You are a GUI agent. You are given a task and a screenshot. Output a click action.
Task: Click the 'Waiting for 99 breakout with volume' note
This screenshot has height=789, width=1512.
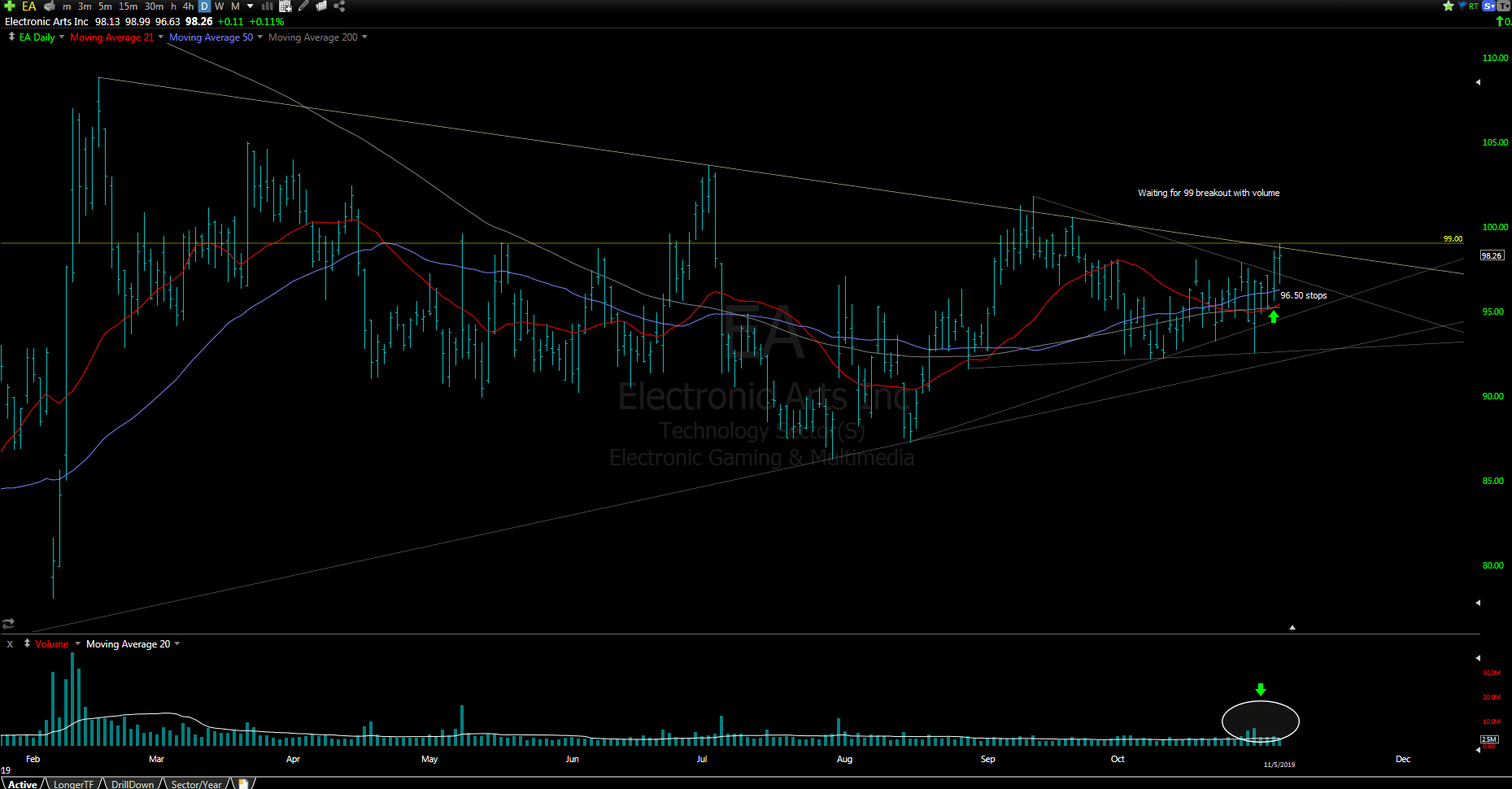(1209, 193)
